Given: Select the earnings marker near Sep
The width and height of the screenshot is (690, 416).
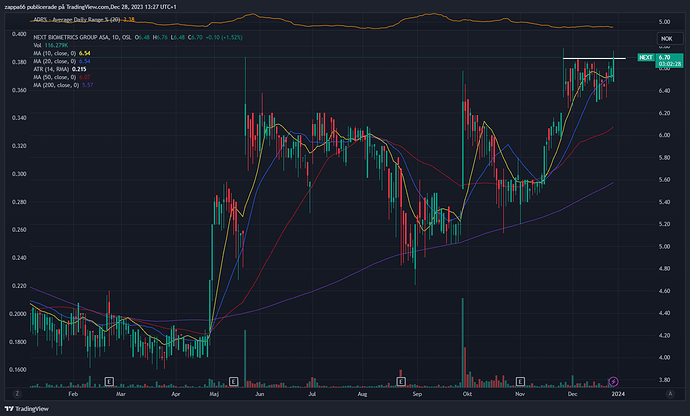Looking at the screenshot, I should [401, 381].
